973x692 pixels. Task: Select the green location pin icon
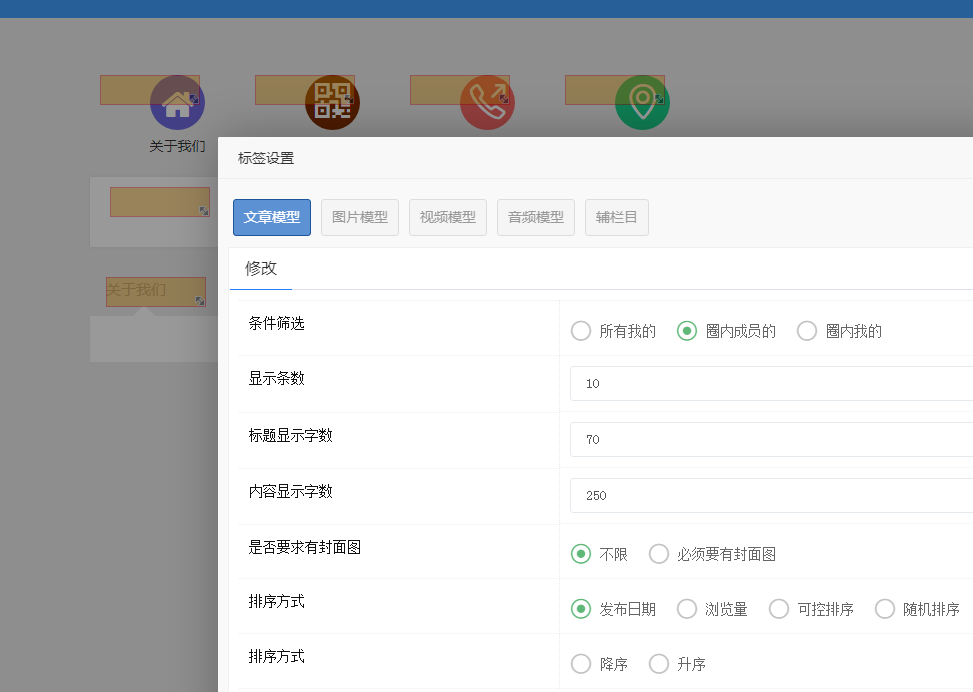(x=642, y=102)
